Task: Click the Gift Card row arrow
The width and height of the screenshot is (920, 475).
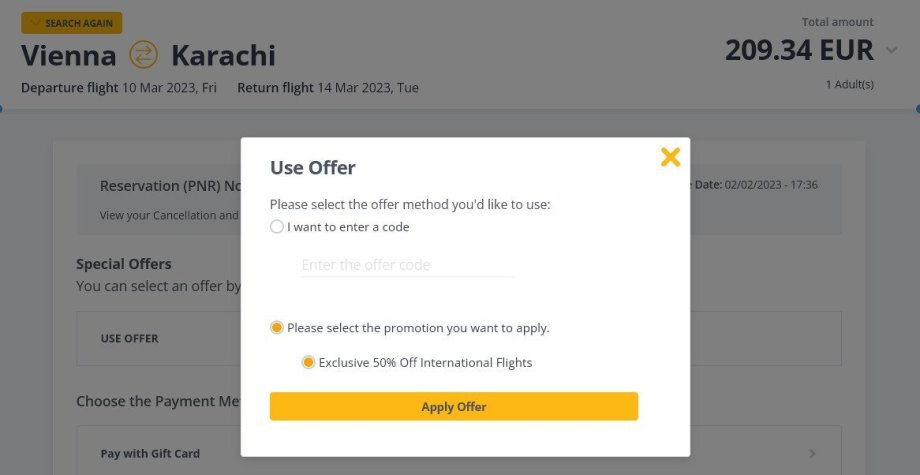Action: [812, 453]
